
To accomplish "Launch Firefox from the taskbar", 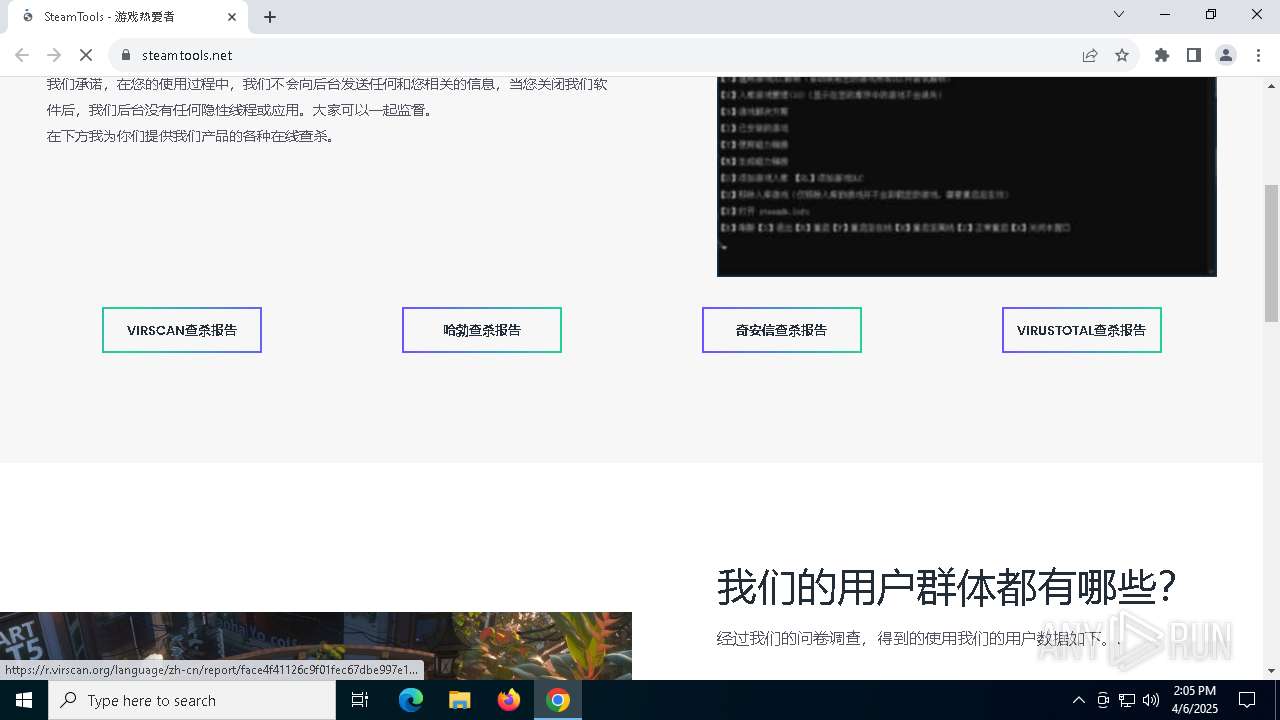I will [x=509, y=700].
